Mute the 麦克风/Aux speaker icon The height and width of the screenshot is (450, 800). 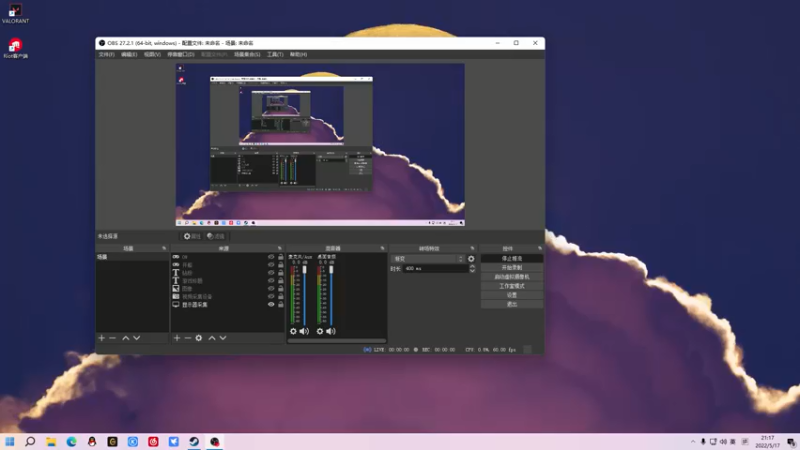tap(304, 331)
